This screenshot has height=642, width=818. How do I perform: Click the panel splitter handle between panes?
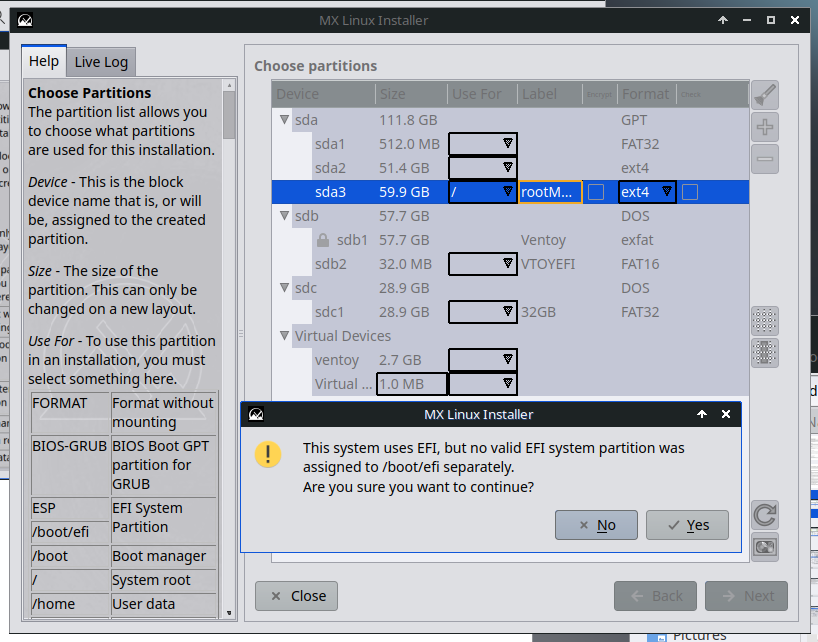click(241, 333)
